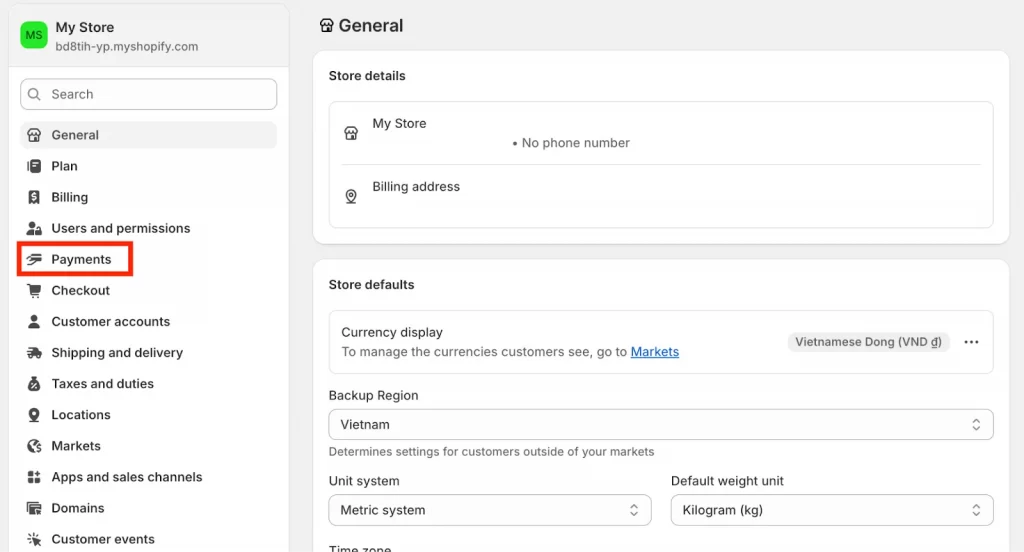The width and height of the screenshot is (1024, 552).
Task: Click the Billing address row
Action: point(661,196)
